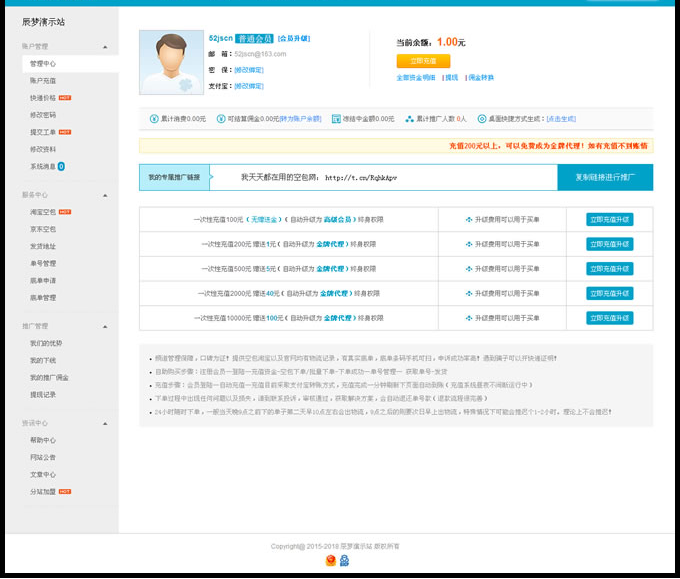Collapse the 推广管理 sidebar section

point(104,326)
